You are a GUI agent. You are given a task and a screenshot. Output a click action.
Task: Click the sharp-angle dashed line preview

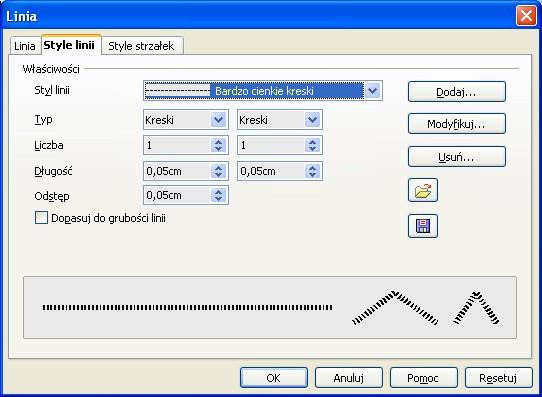(x=476, y=308)
